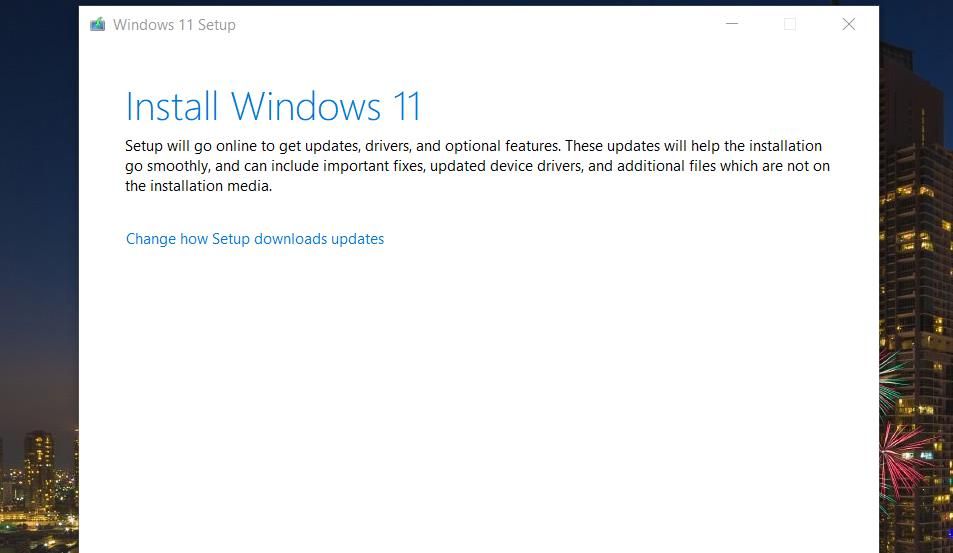953x553 pixels.
Task: Open the Change how Setup downloads updates link
Action: click(x=255, y=239)
